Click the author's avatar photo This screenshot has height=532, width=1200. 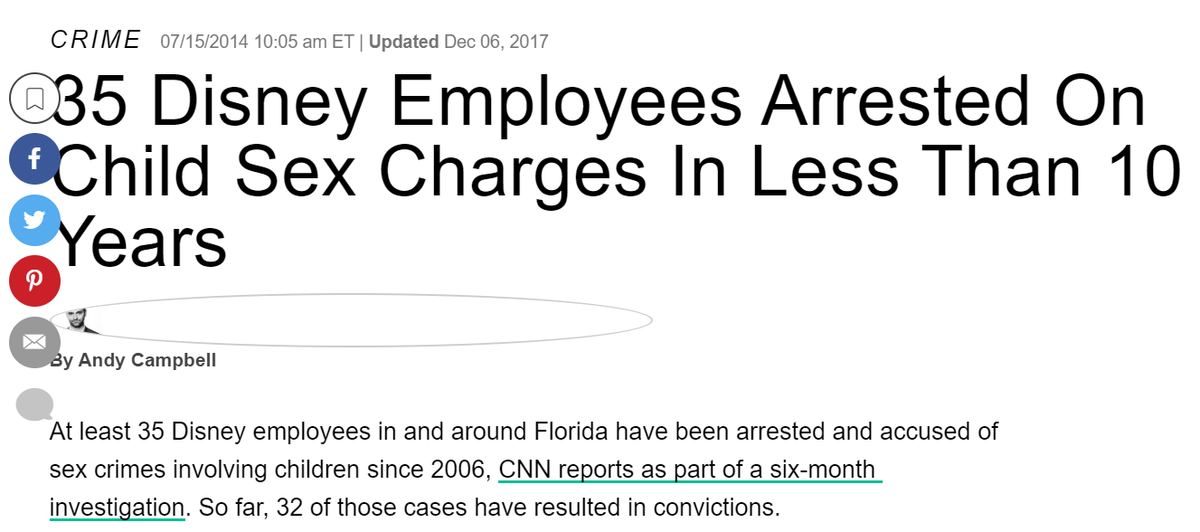pos(84,321)
